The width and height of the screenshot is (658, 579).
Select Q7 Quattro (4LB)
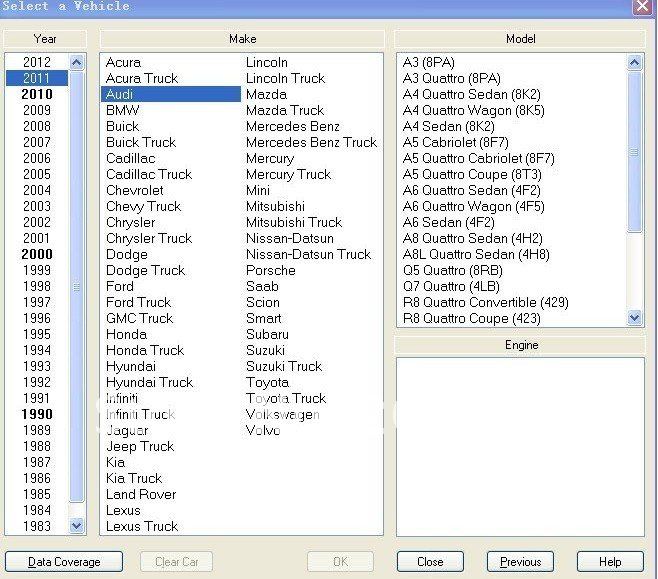451,286
